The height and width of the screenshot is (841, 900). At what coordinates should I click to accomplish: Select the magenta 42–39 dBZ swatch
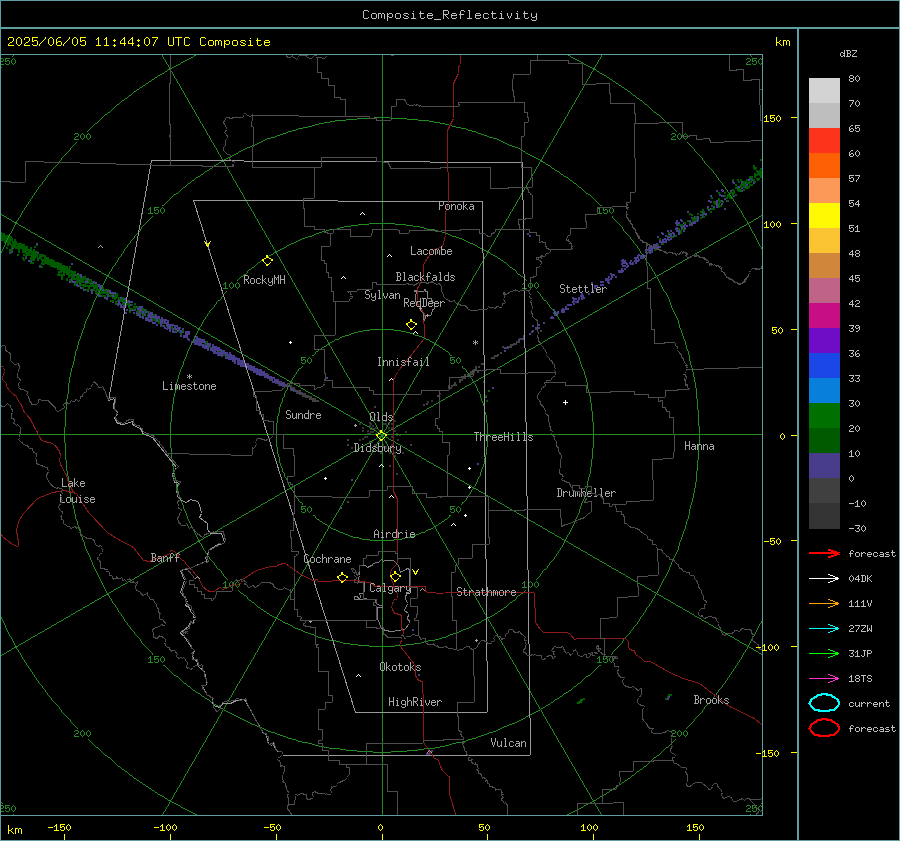pyautogui.click(x=824, y=316)
